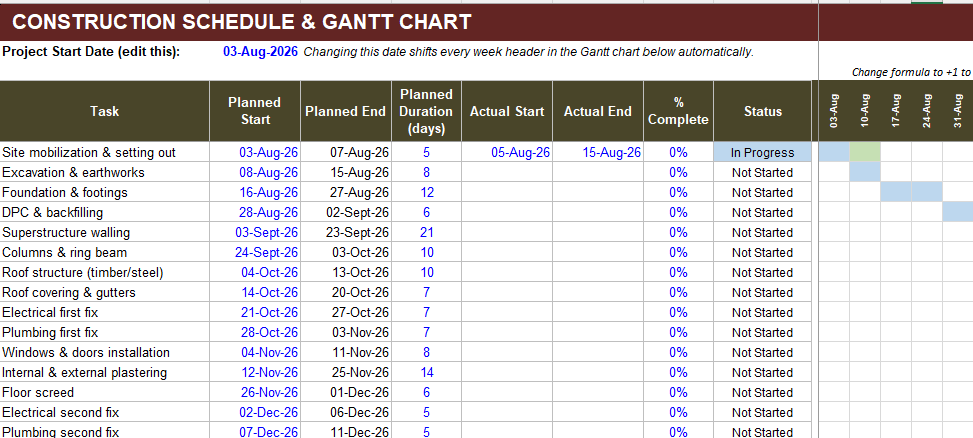Click planned end 27-Oct-26 for Electrical first fix
This screenshot has height=438, width=973.
click(346, 312)
